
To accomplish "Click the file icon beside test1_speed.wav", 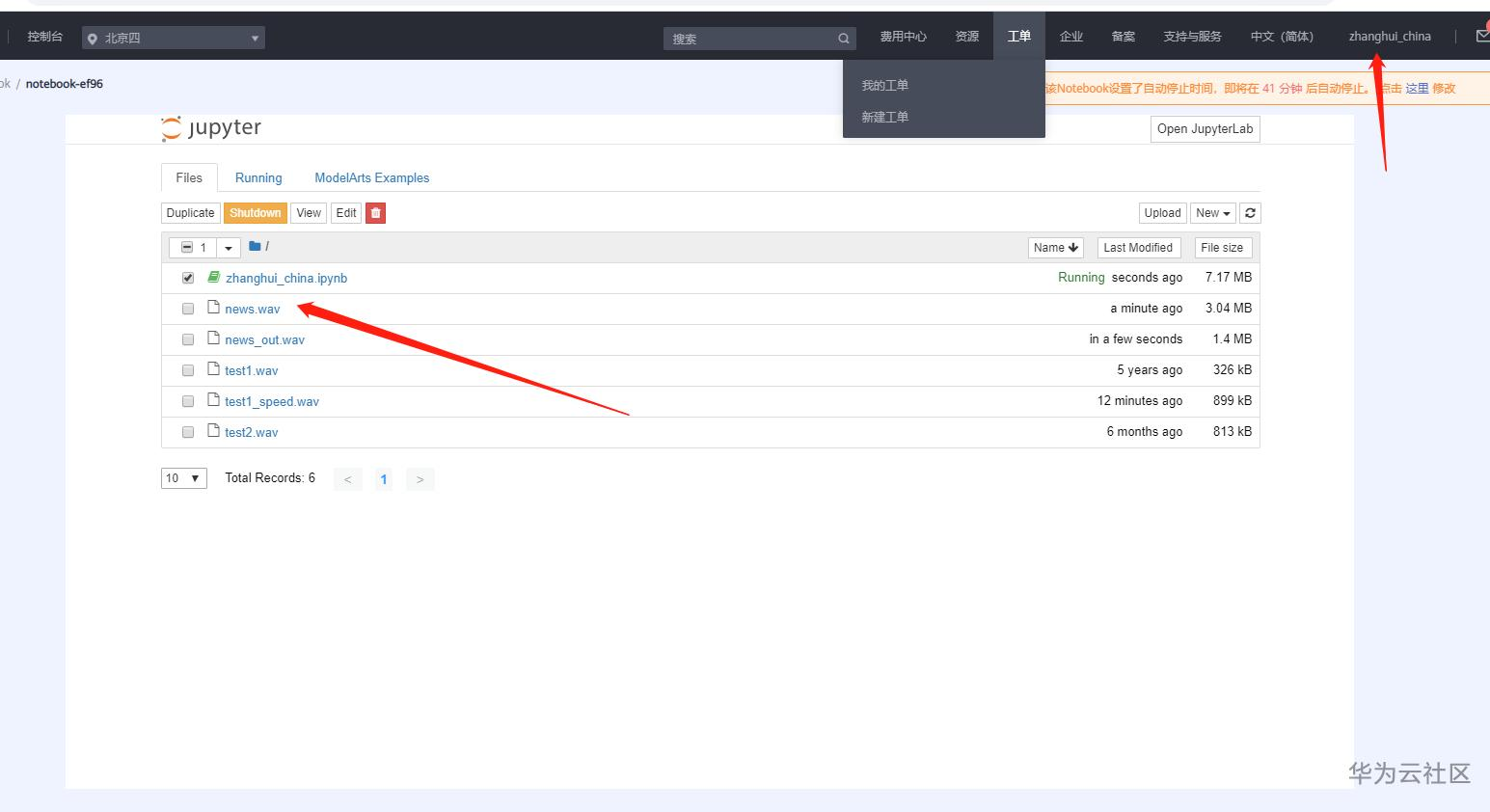I will click(214, 400).
